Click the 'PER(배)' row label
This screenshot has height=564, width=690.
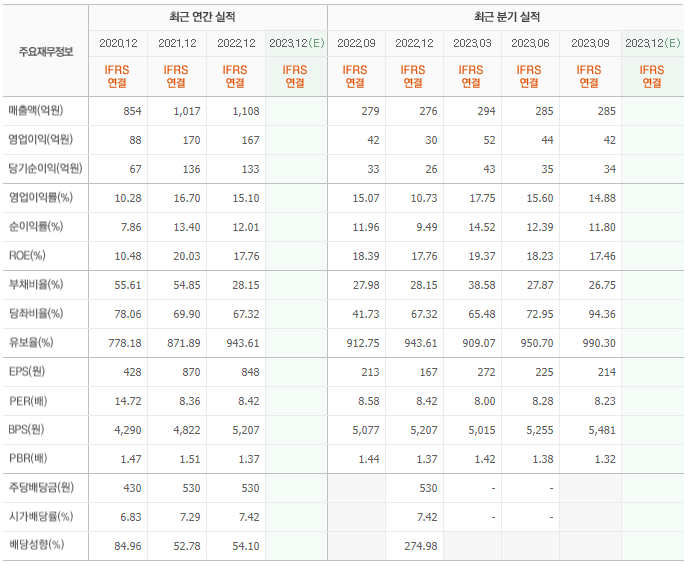point(28,401)
